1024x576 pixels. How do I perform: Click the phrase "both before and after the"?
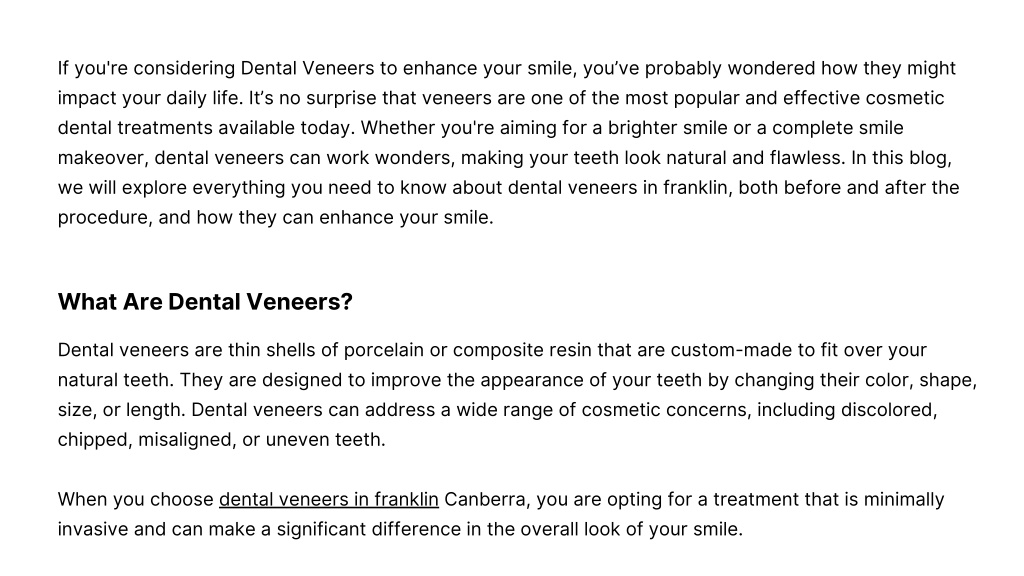849,188
